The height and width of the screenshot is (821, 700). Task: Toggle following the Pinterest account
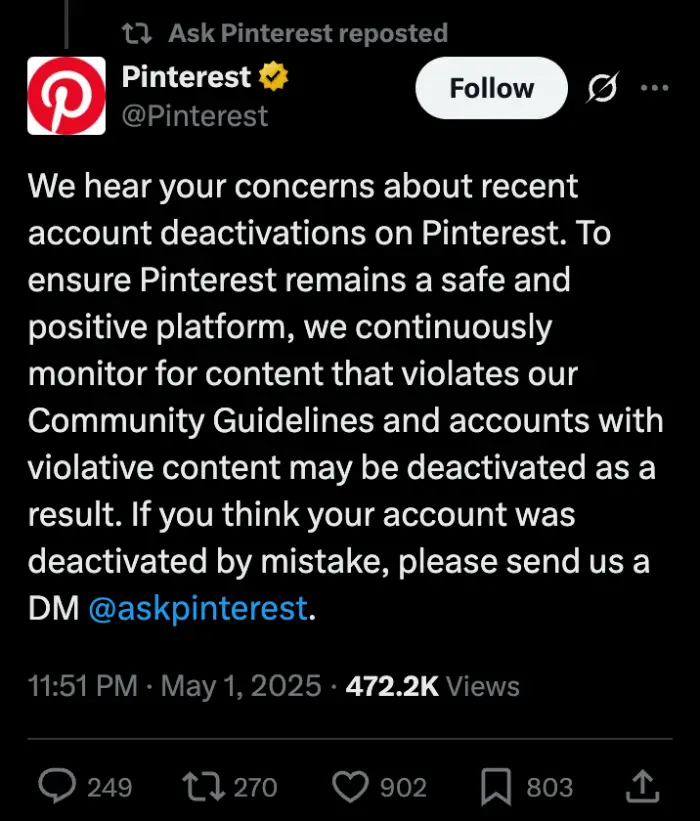490,87
